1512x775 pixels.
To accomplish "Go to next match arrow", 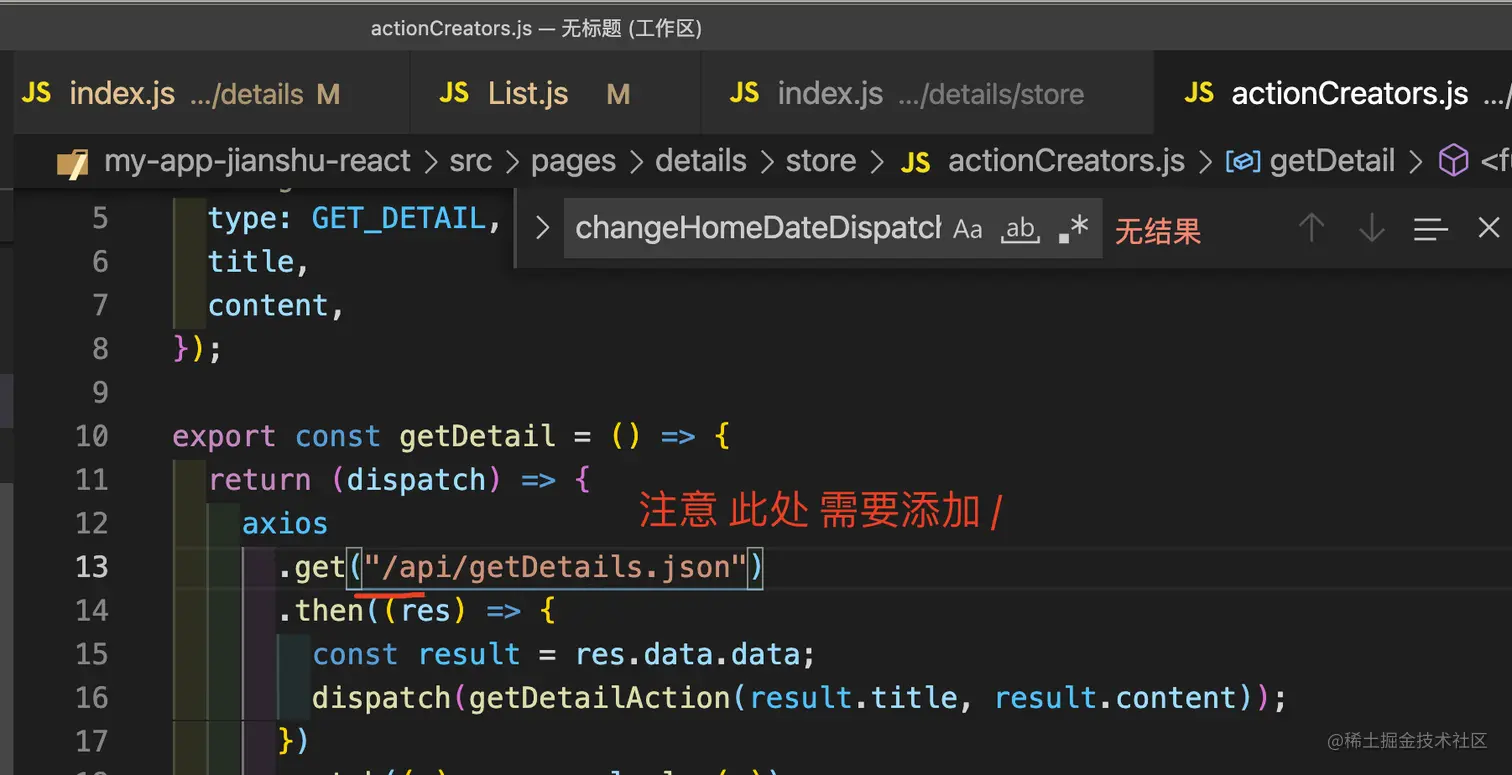I will click(1372, 229).
